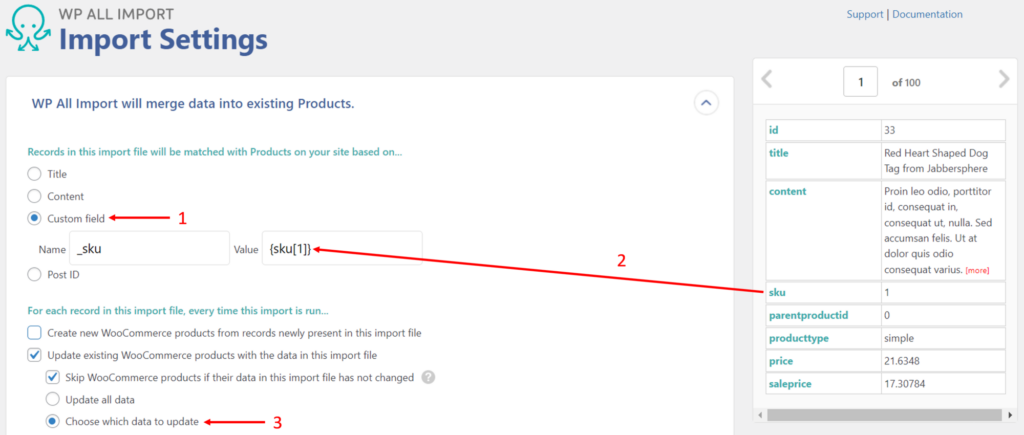The width and height of the screenshot is (1024, 435).
Task: Expand content with the [more] link
Action: pyautogui.click(x=978, y=270)
